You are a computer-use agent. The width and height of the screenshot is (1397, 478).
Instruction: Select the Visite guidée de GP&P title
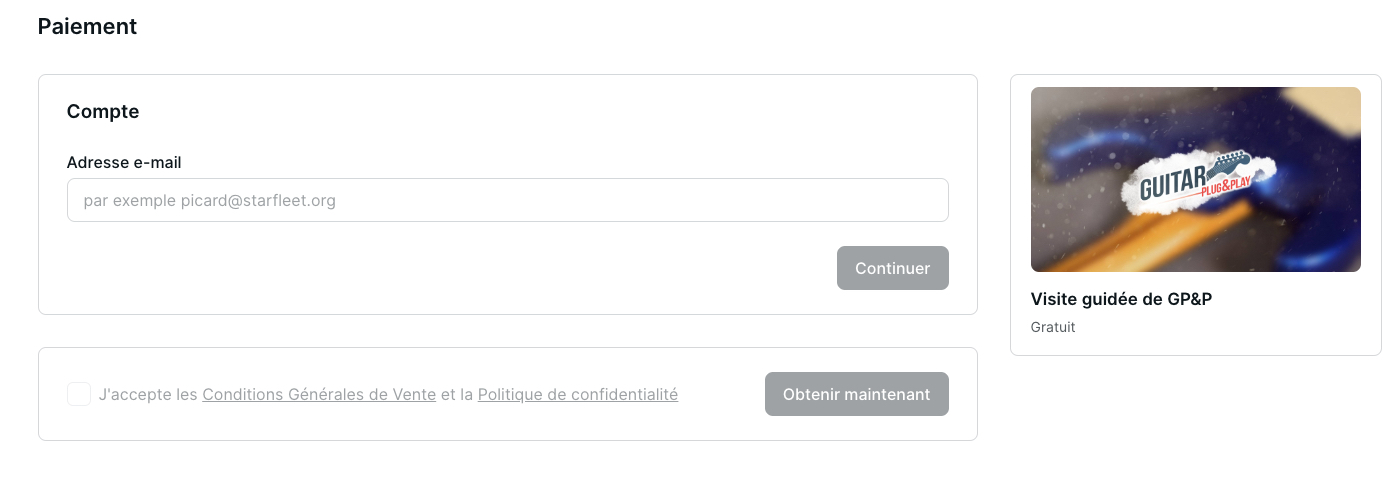[1121, 299]
